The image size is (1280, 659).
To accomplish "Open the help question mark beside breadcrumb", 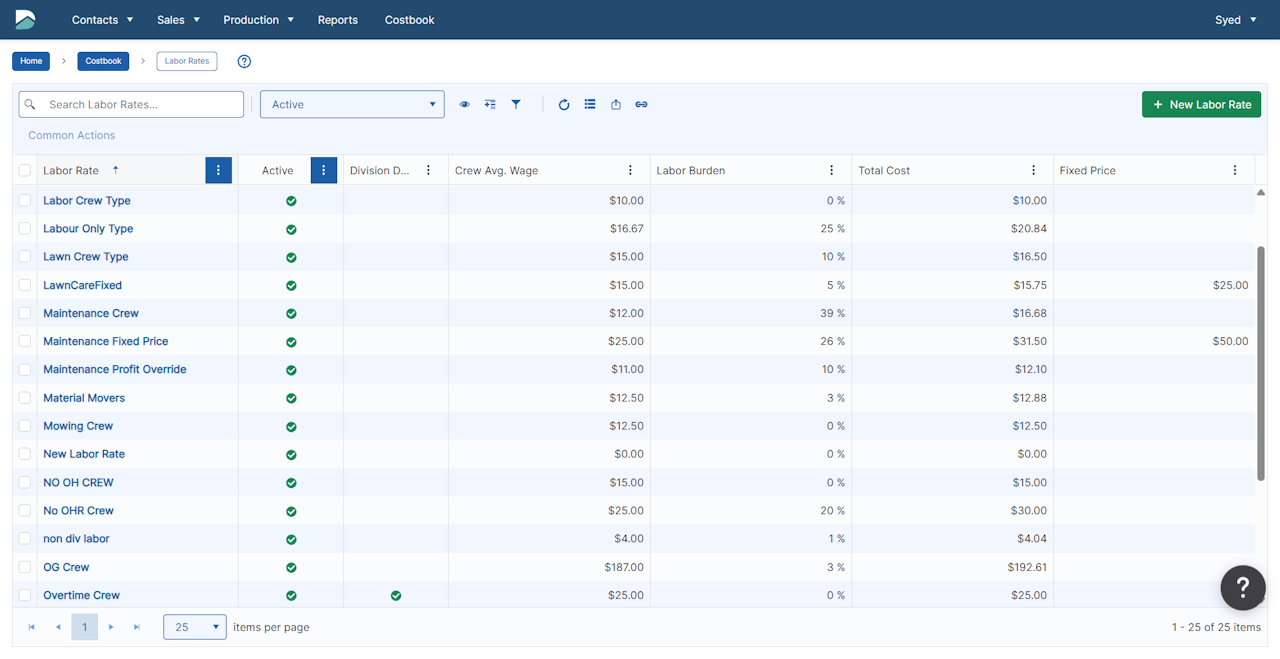I will pos(244,61).
